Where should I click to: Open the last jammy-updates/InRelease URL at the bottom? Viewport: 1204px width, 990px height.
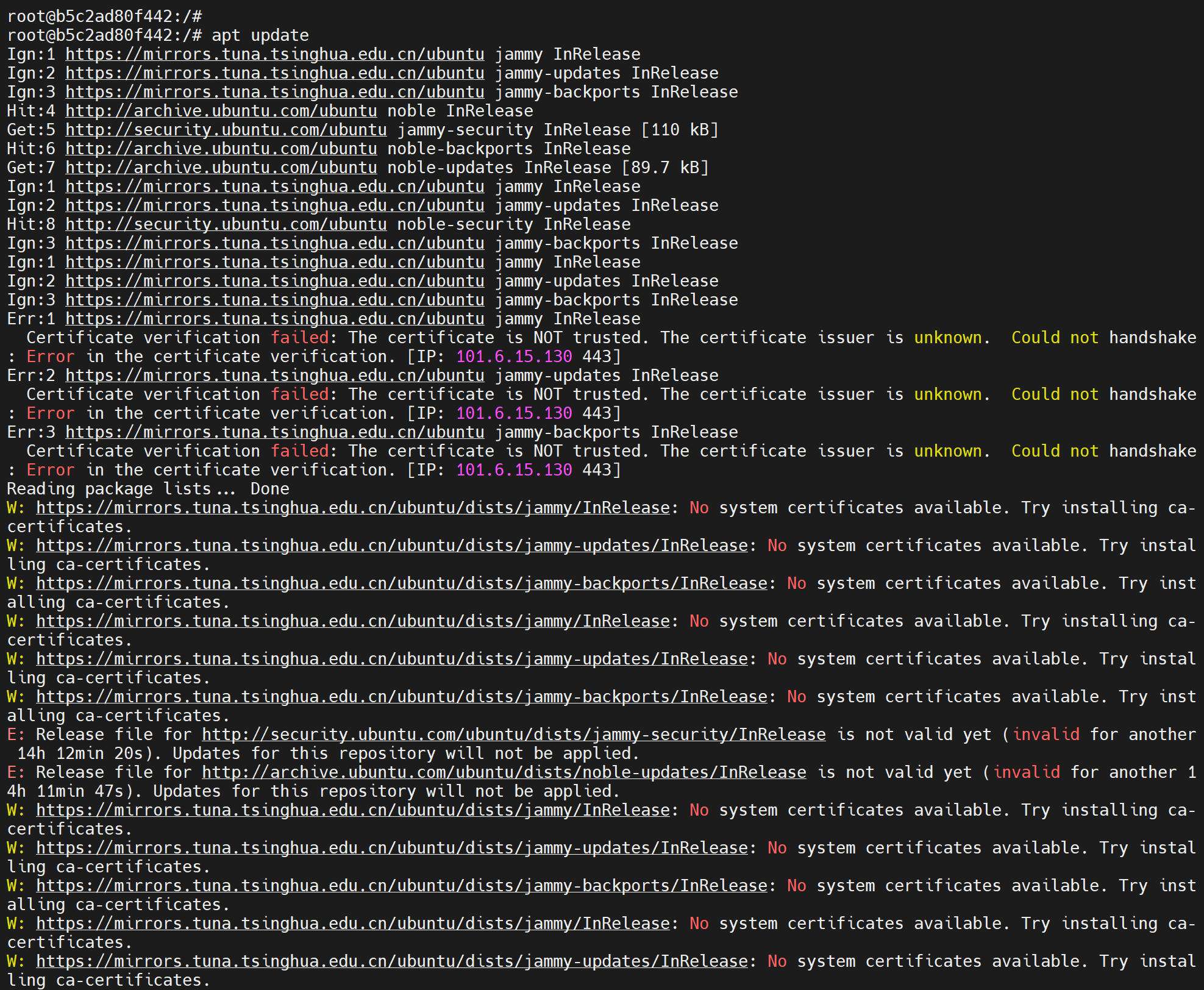tap(391, 961)
